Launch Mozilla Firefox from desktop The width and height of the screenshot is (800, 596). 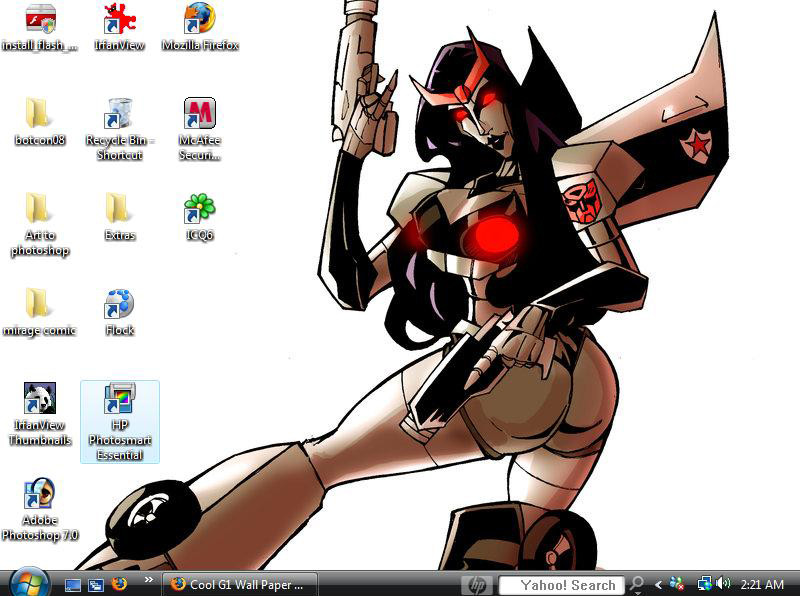click(x=199, y=27)
